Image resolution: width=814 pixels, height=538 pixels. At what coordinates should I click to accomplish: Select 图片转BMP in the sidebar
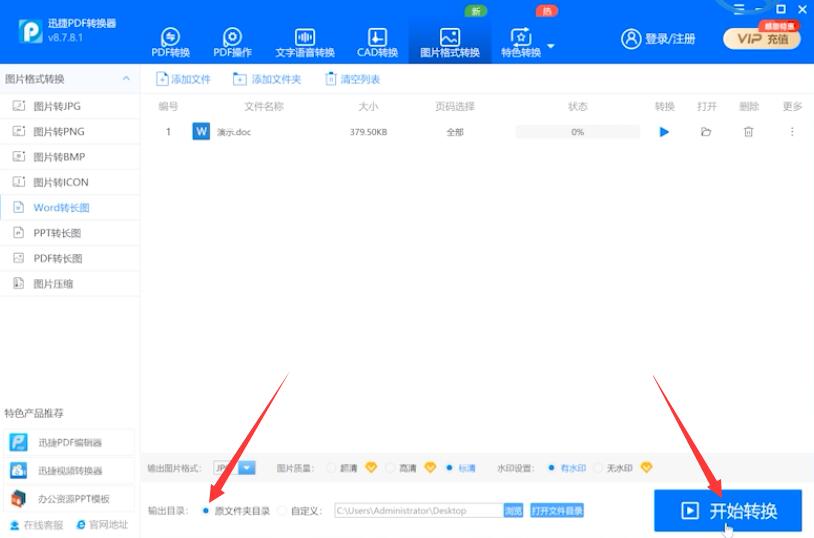tap(70, 157)
